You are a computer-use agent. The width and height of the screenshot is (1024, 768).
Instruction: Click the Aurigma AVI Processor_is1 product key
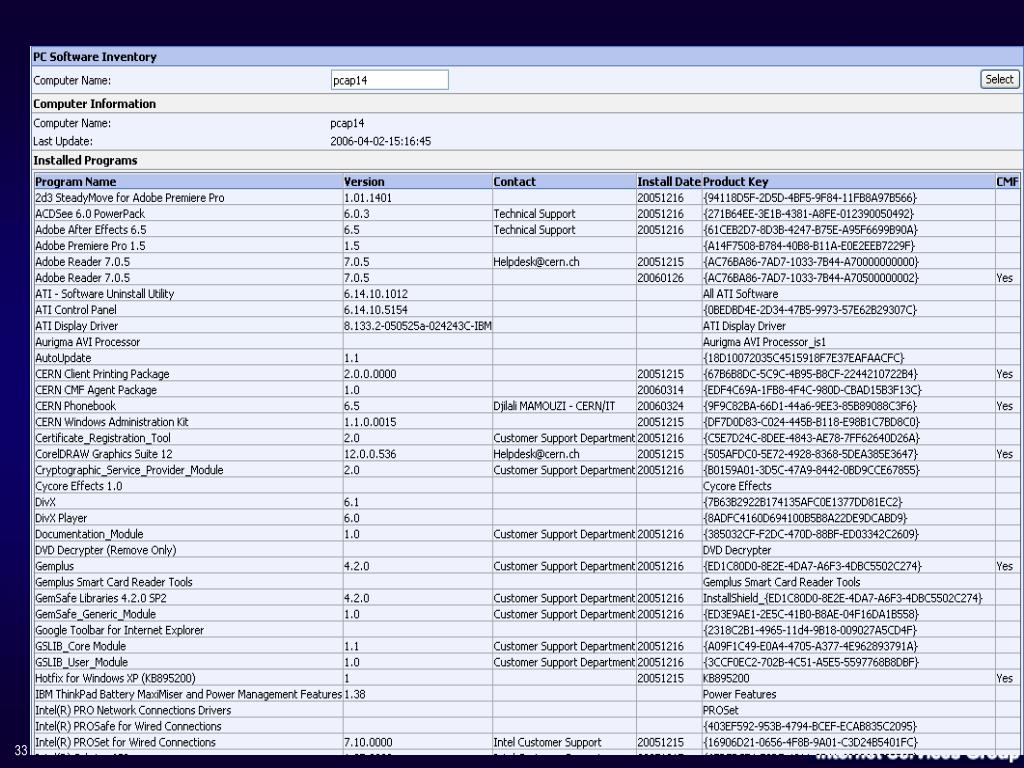point(765,342)
